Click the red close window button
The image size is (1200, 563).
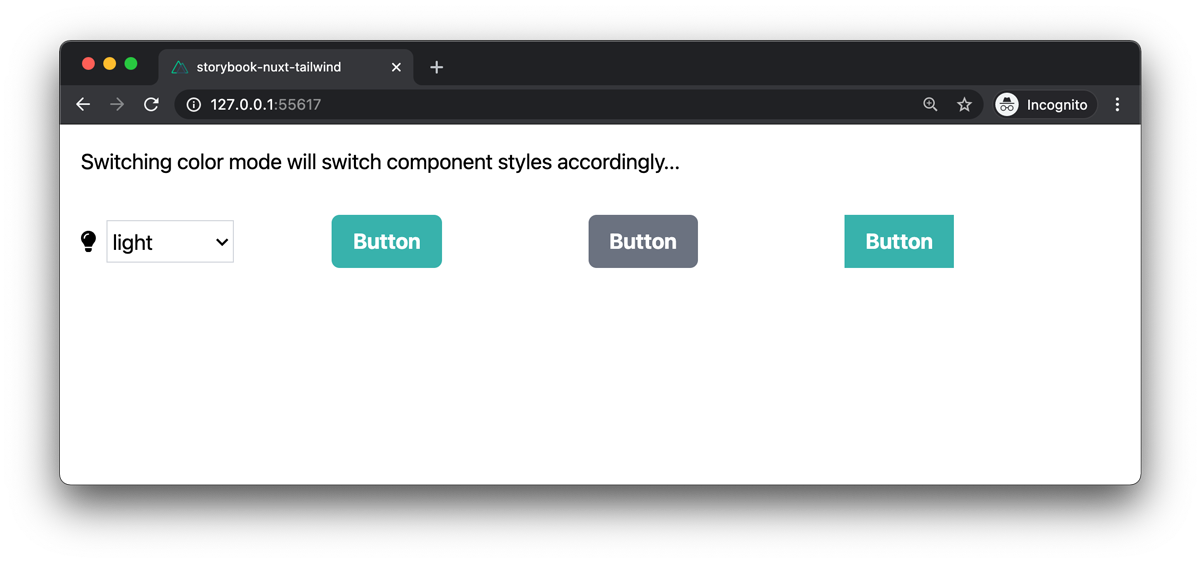coord(88,63)
